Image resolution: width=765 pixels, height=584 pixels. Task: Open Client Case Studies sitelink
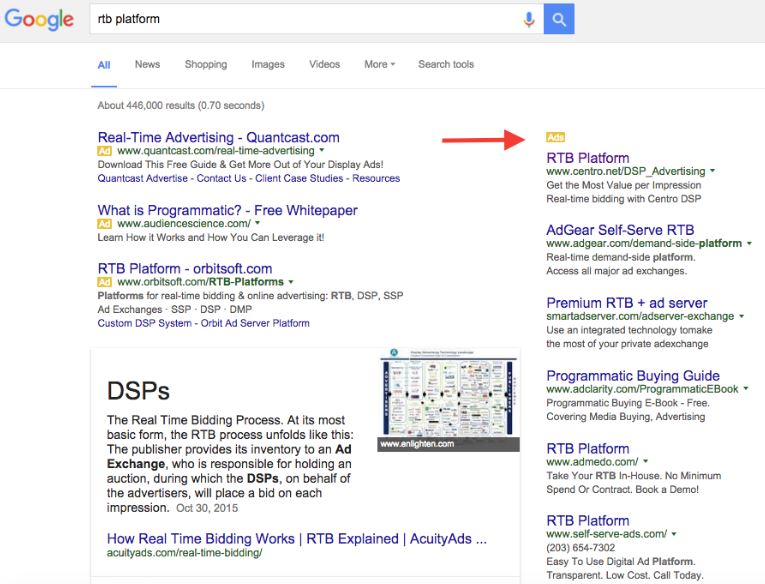point(299,178)
